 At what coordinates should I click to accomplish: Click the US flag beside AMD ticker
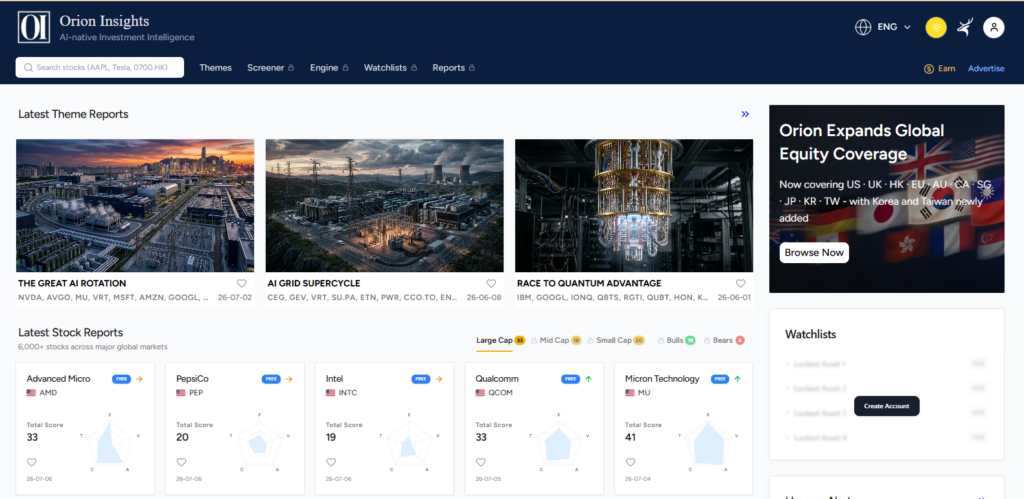click(31, 393)
